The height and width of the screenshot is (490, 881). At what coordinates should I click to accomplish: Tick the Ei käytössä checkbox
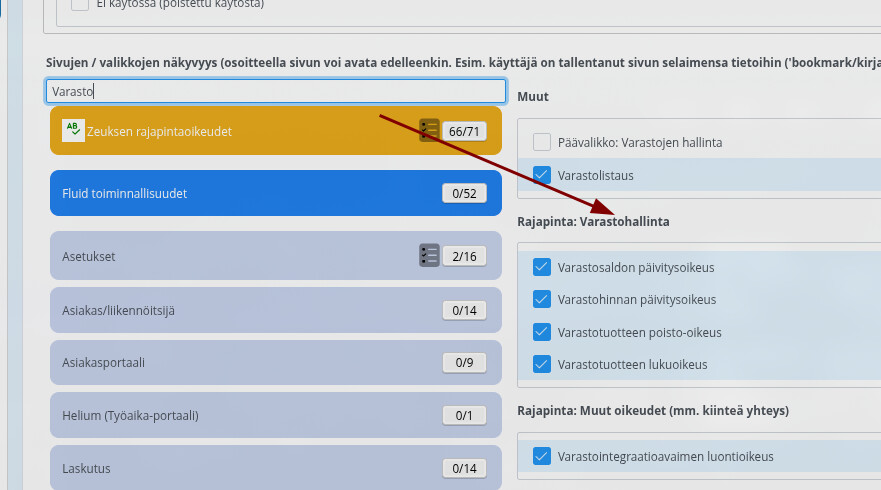pos(80,5)
